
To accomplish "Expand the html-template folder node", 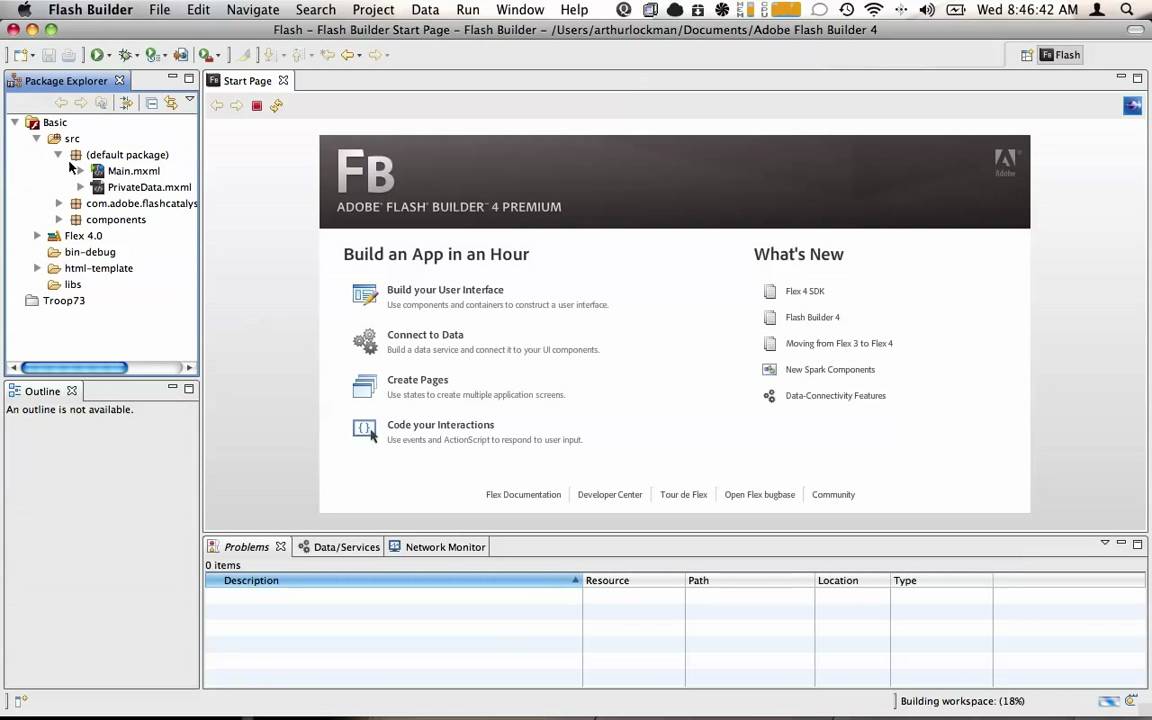I will pyautogui.click(x=37, y=267).
